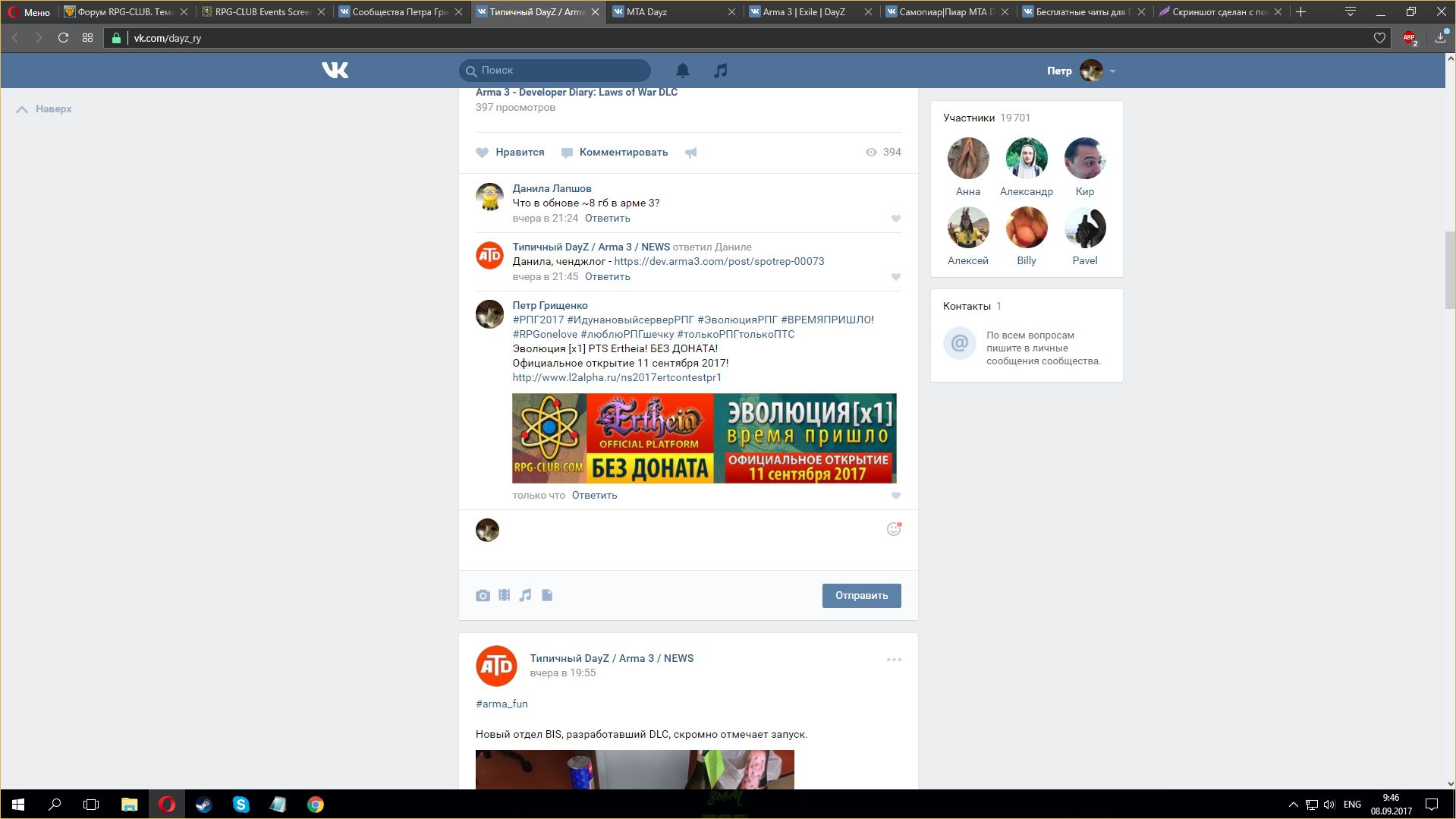
Task: Open member Кир's avatar
Action: pos(1085,159)
